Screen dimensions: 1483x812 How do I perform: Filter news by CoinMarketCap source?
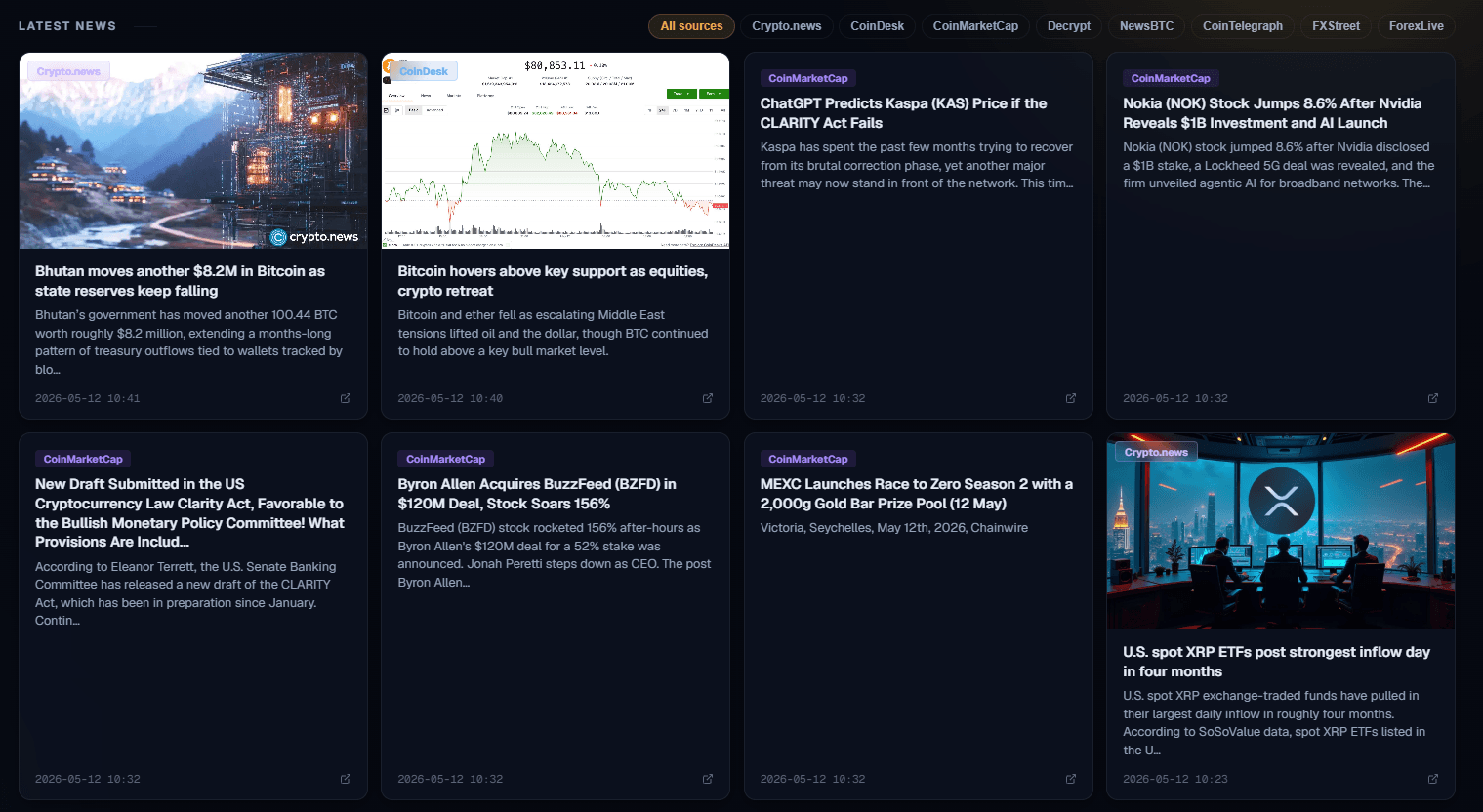975,26
